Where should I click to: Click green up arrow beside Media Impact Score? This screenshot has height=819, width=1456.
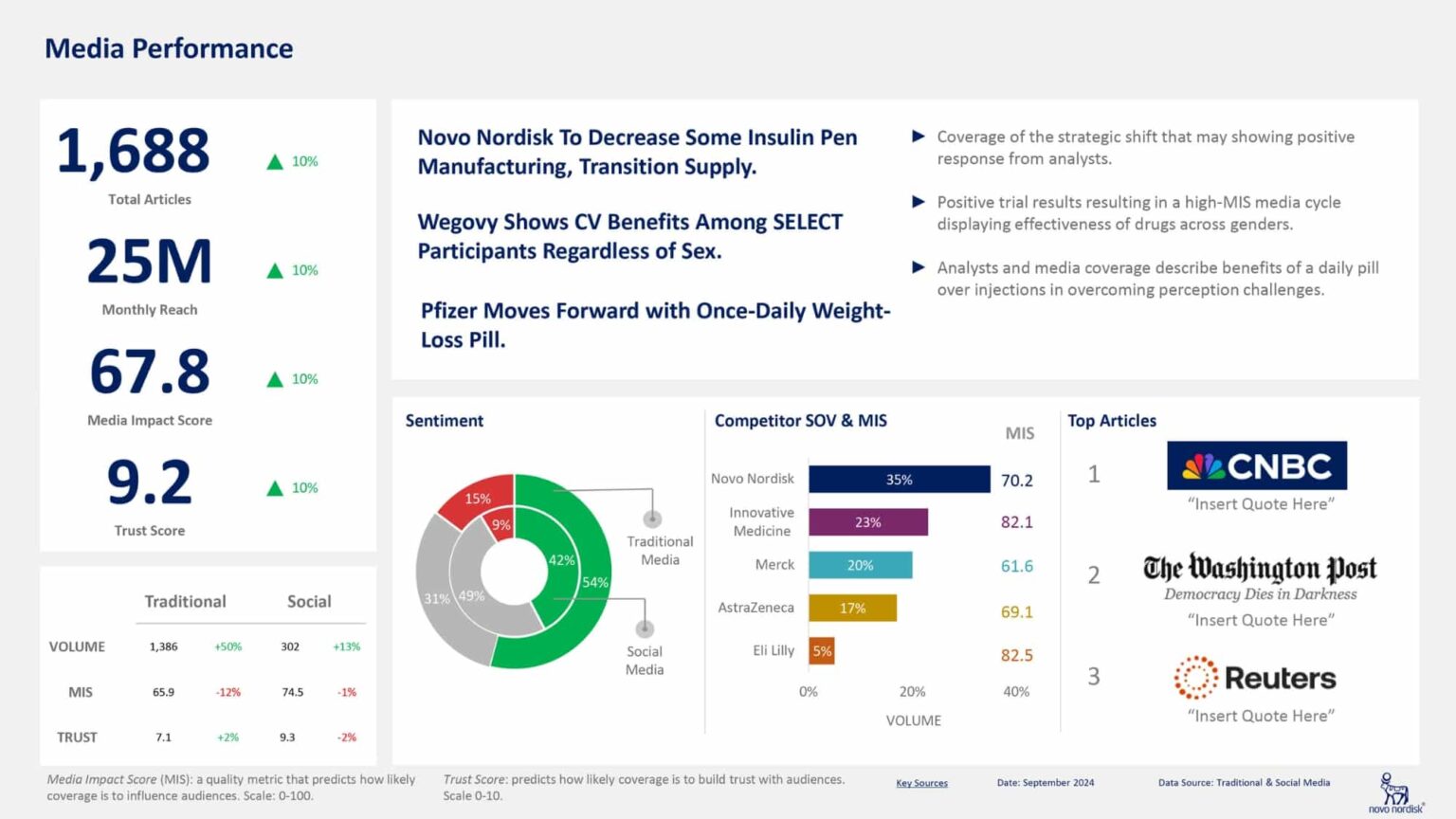click(x=275, y=380)
